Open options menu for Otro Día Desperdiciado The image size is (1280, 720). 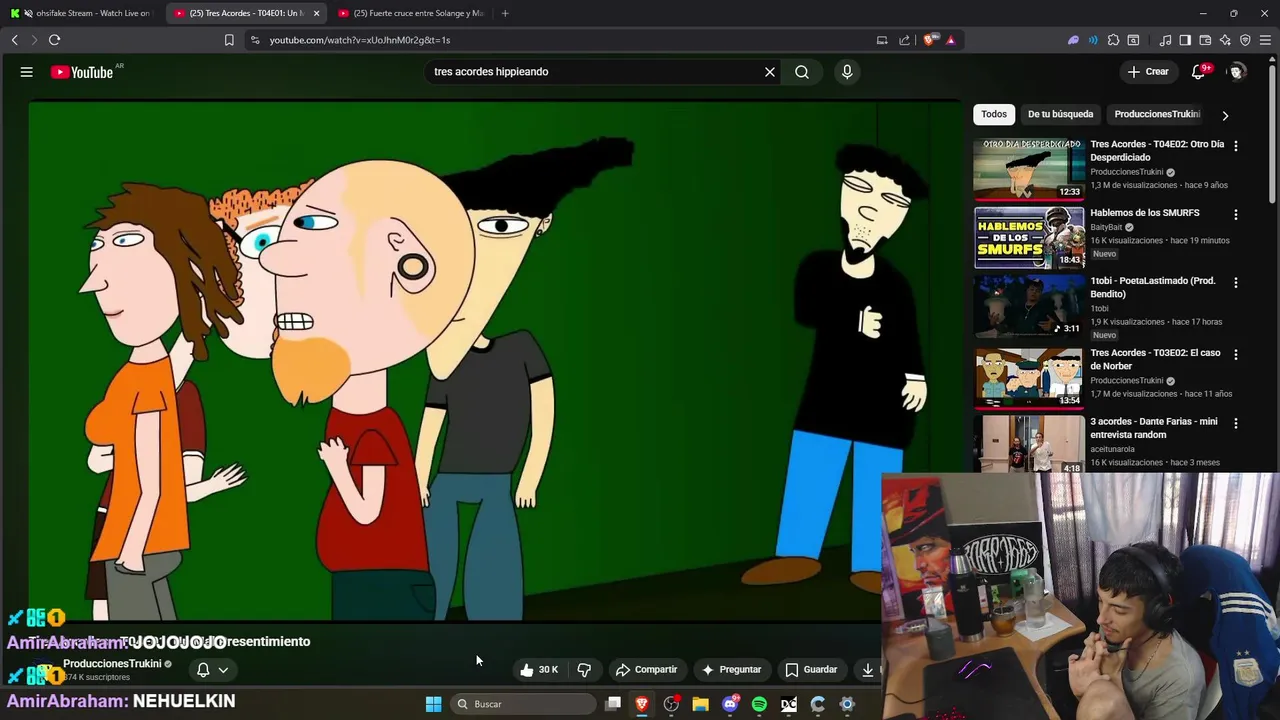[x=1236, y=146]
